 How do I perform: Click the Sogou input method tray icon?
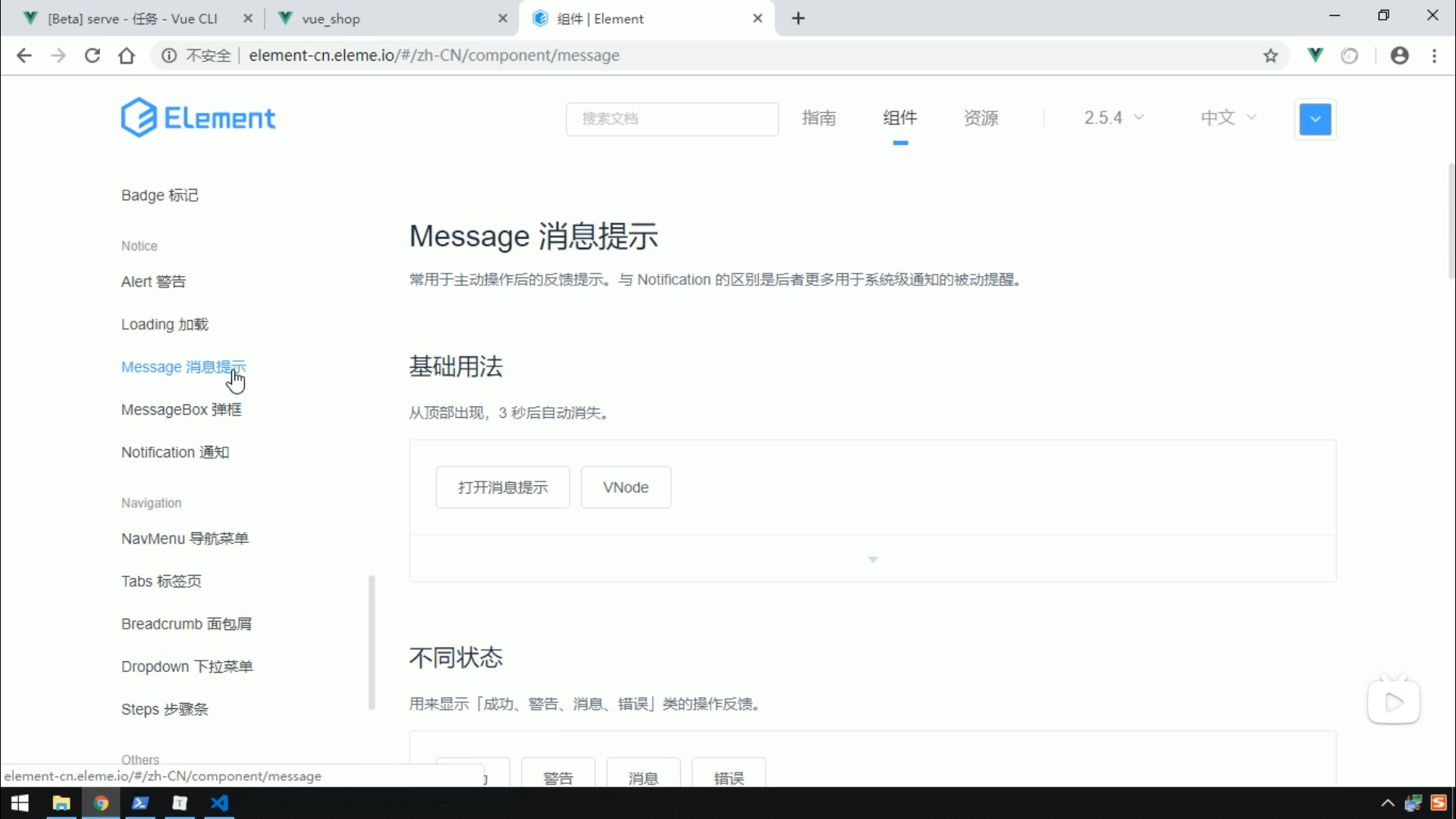click(x=1439, y=803)
